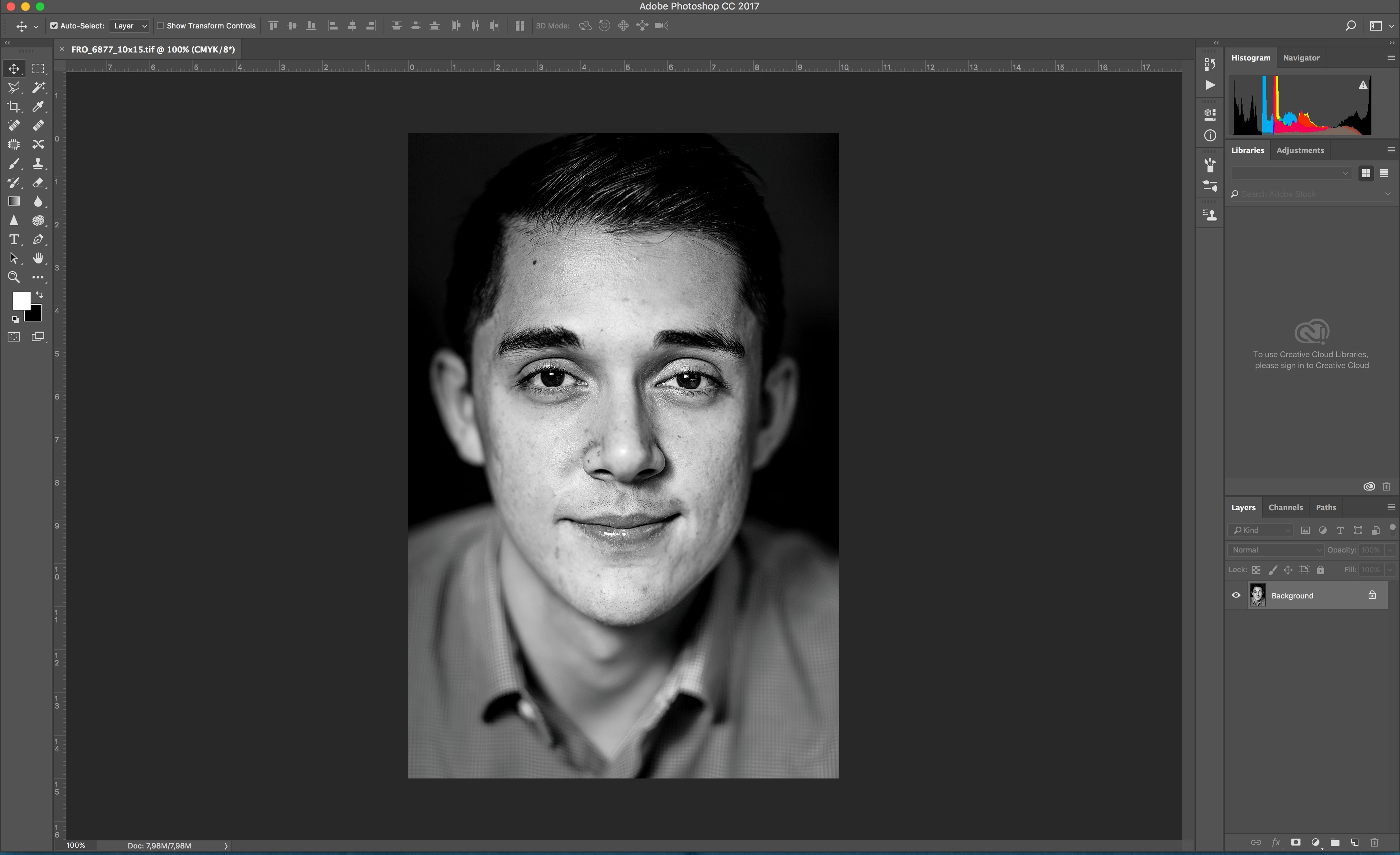Hide the Background layer visibility eye
This screenshot has height=855, width=1400.
(x=1236, y=596)
